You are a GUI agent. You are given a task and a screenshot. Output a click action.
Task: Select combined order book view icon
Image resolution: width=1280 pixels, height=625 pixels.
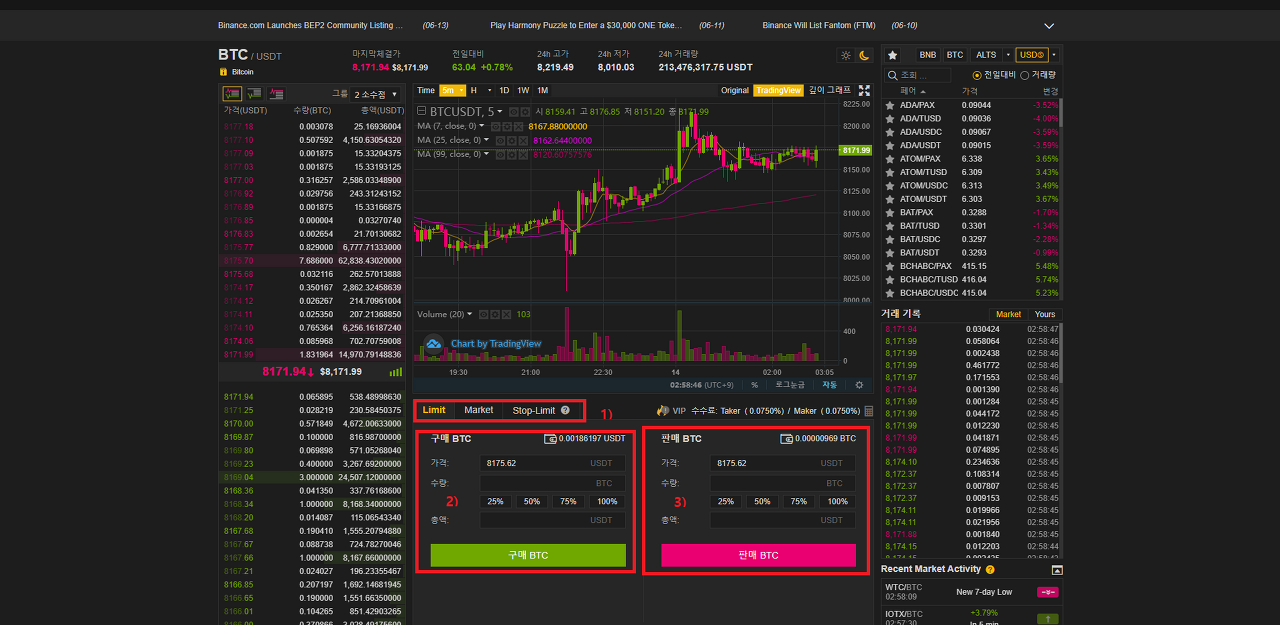(x=231, y=93)
